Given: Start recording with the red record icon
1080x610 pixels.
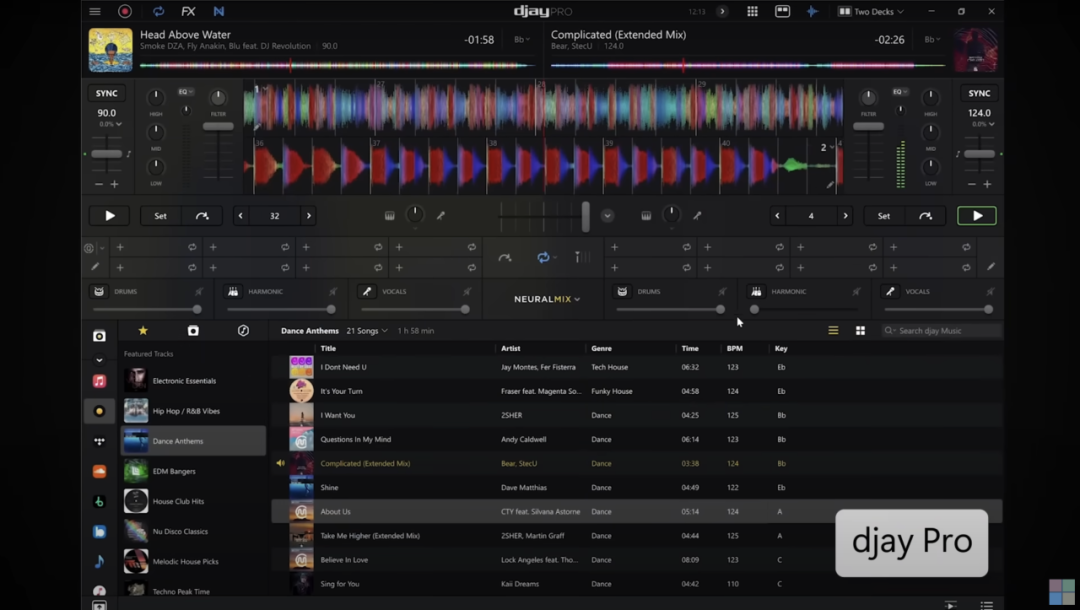Looking at the screenshot, I should 125,11.
